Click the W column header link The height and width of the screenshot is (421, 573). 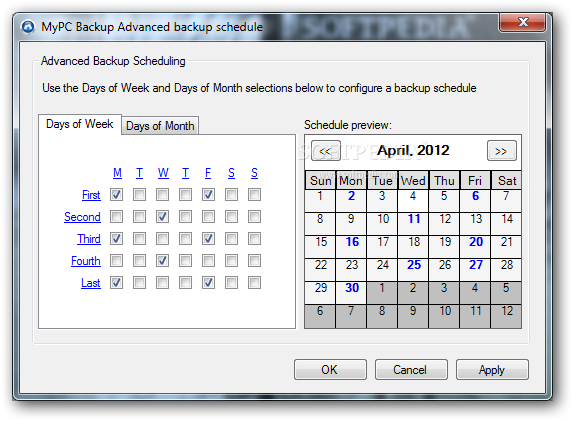(x=163, y=172)
